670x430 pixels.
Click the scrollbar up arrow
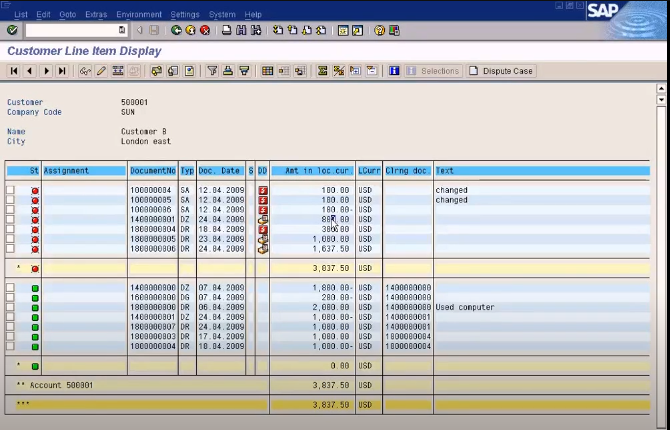point(661,89)
